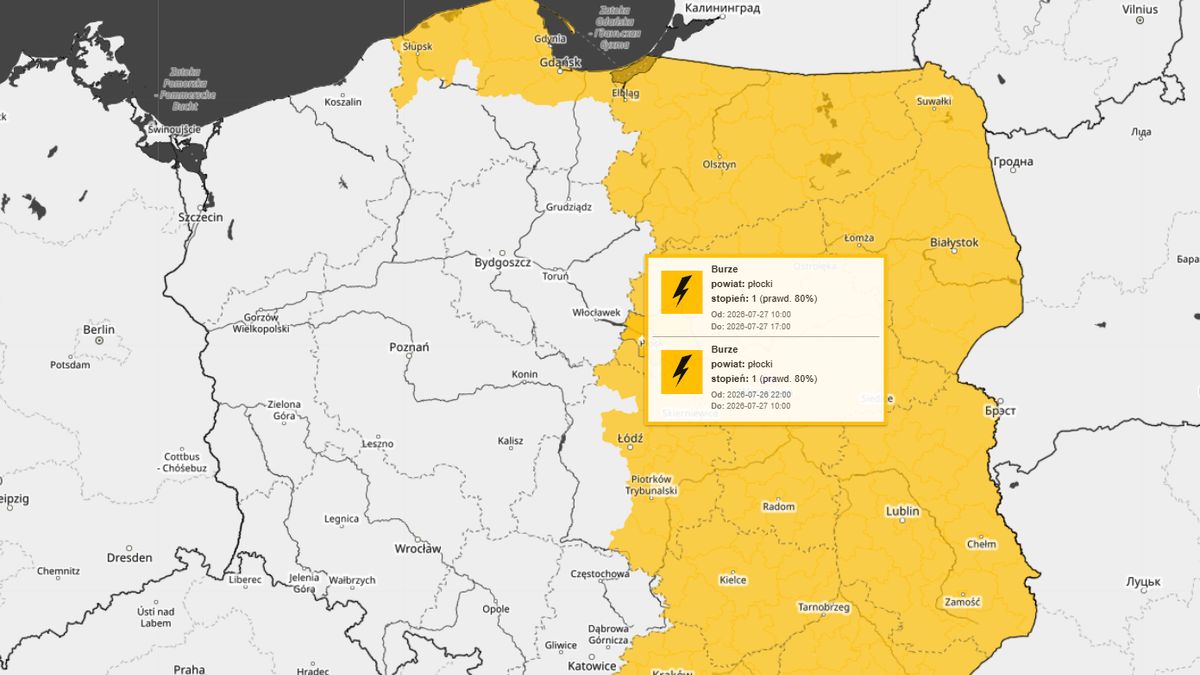
Task: Click the Opole label
Action: coord(495,609)
